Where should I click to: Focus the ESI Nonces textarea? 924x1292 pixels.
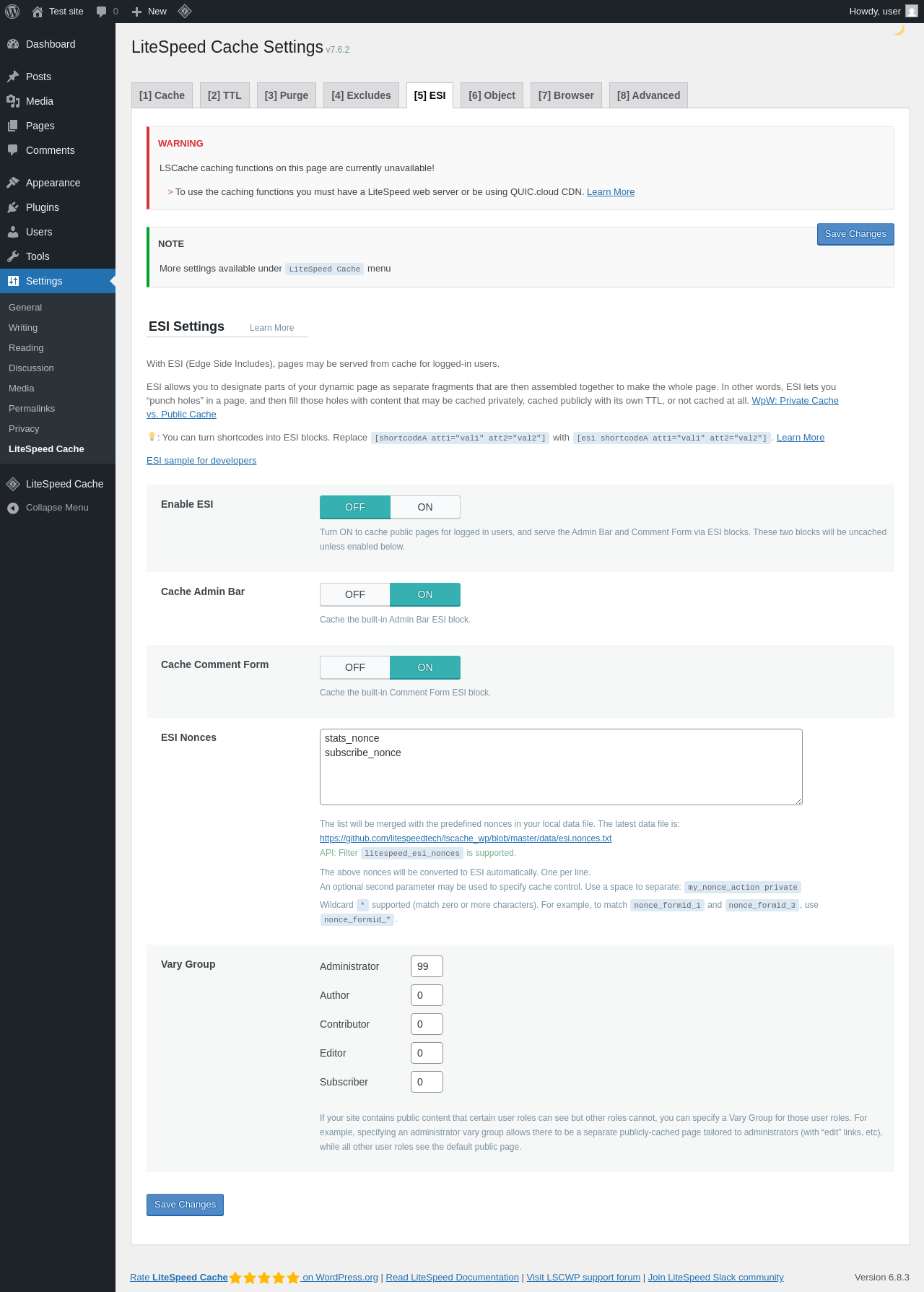point(561,767)
